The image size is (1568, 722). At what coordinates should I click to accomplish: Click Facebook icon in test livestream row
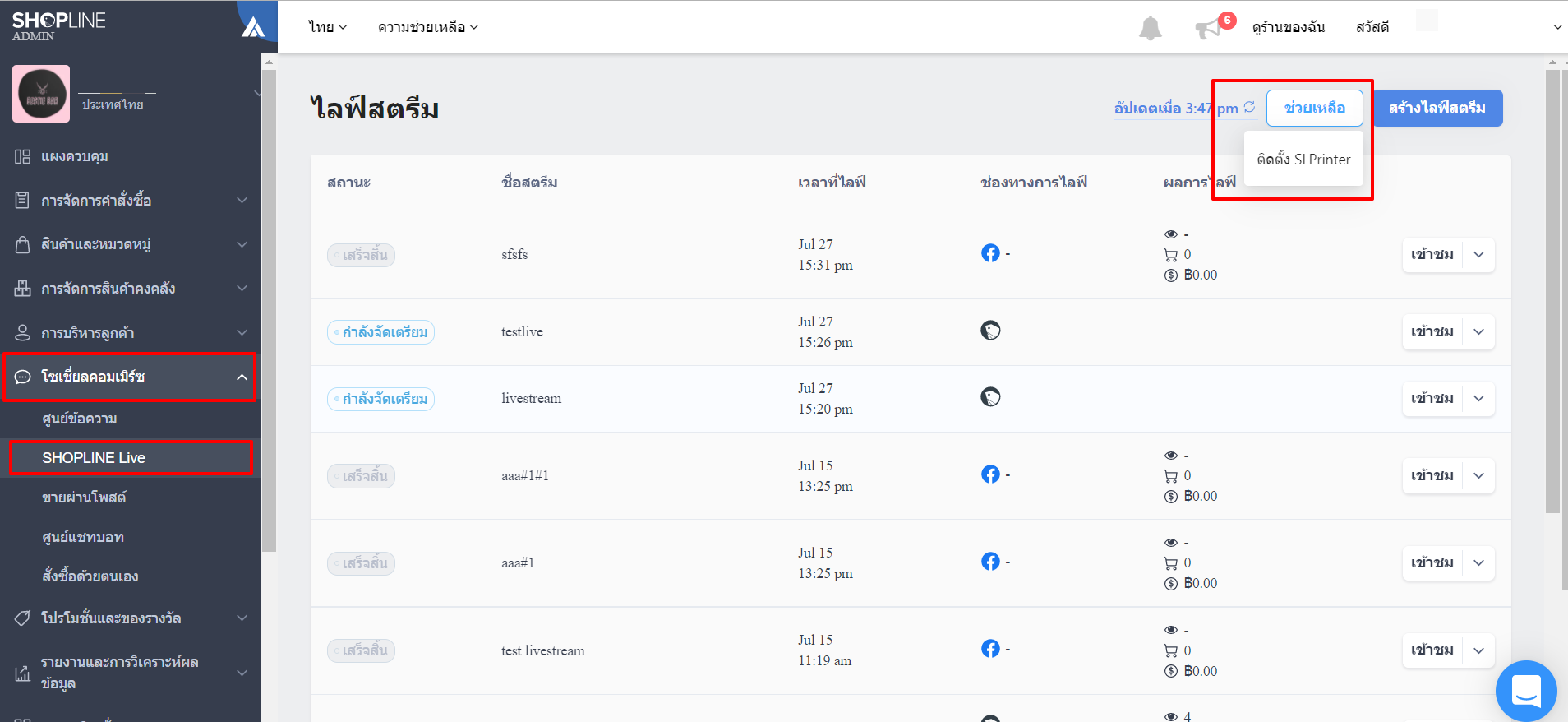click(x=990, y=649)
